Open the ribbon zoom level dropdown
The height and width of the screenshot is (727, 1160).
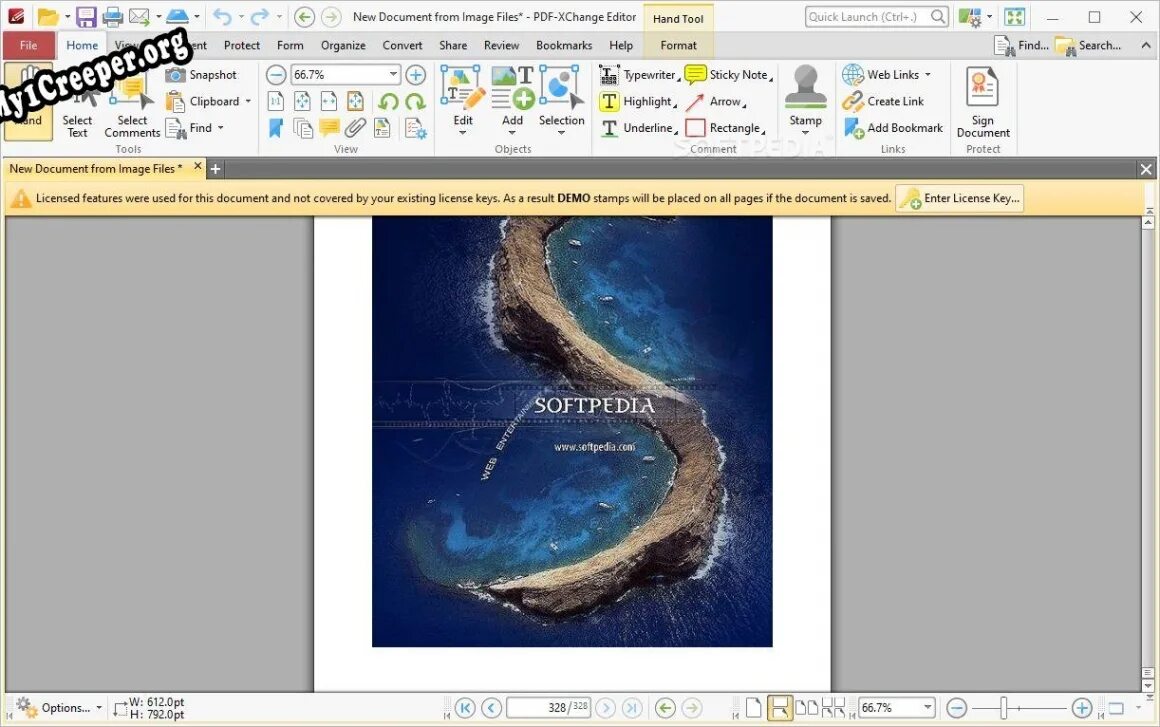394,75
